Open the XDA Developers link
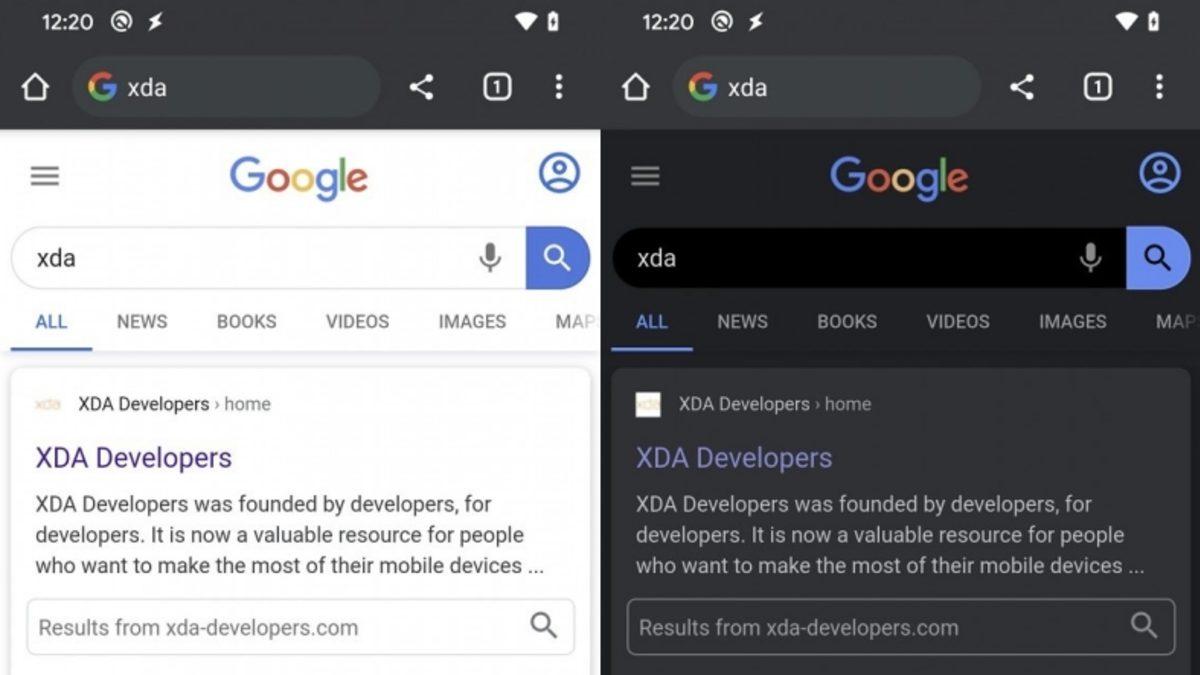This screenshot has height=675, width=1200. coord(133,457)
